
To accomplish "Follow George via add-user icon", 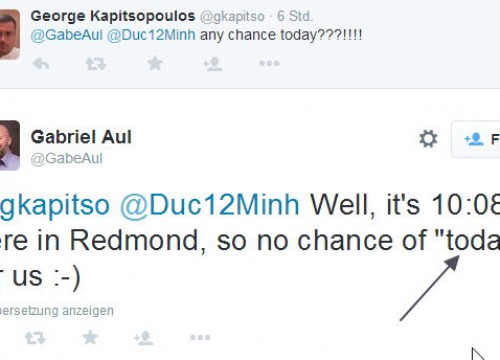I will 212,63.
